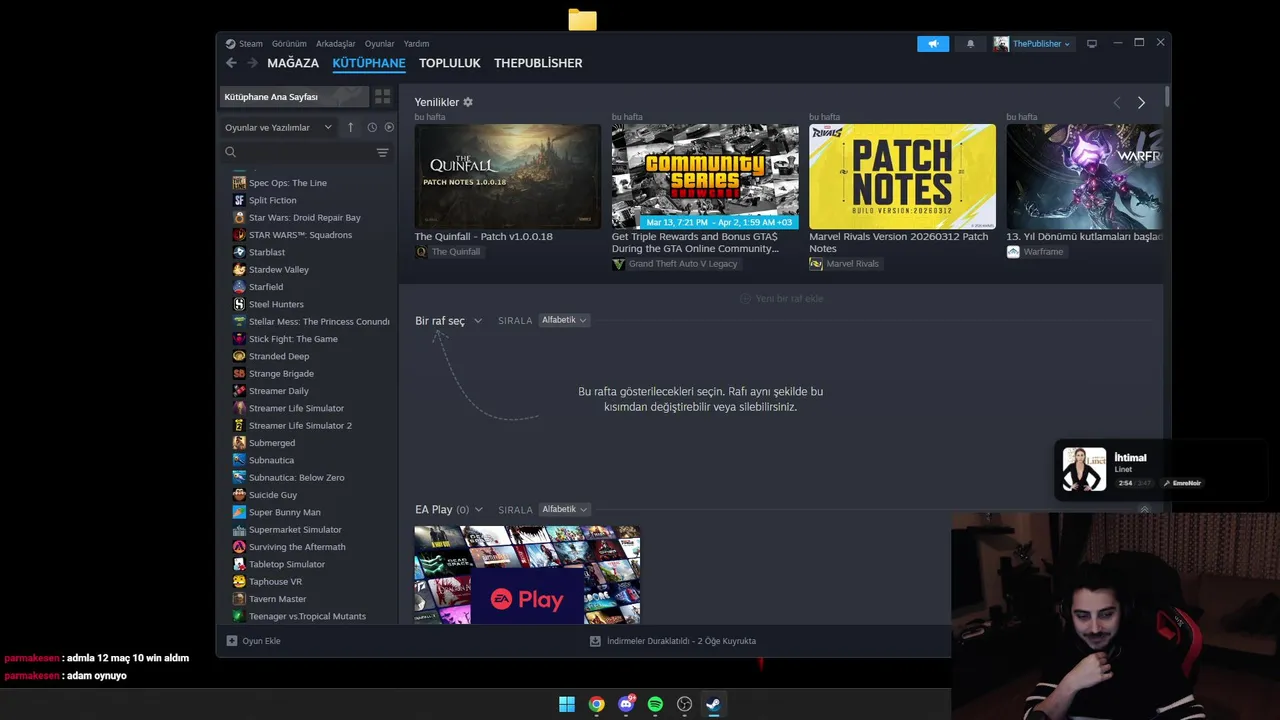Select Split Fiction in library list

pyautogui.click(x=272, y=200)
